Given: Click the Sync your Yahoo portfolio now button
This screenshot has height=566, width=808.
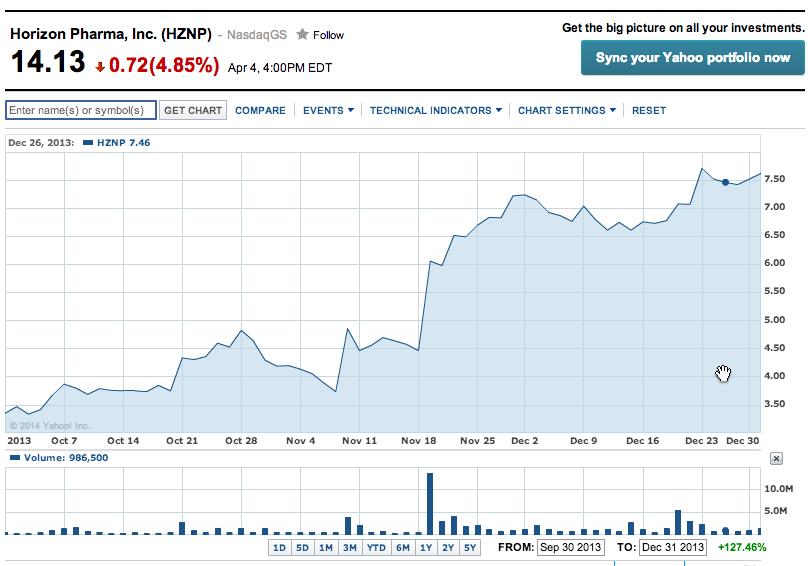Looking at the screenshot, I should (693, 58).
